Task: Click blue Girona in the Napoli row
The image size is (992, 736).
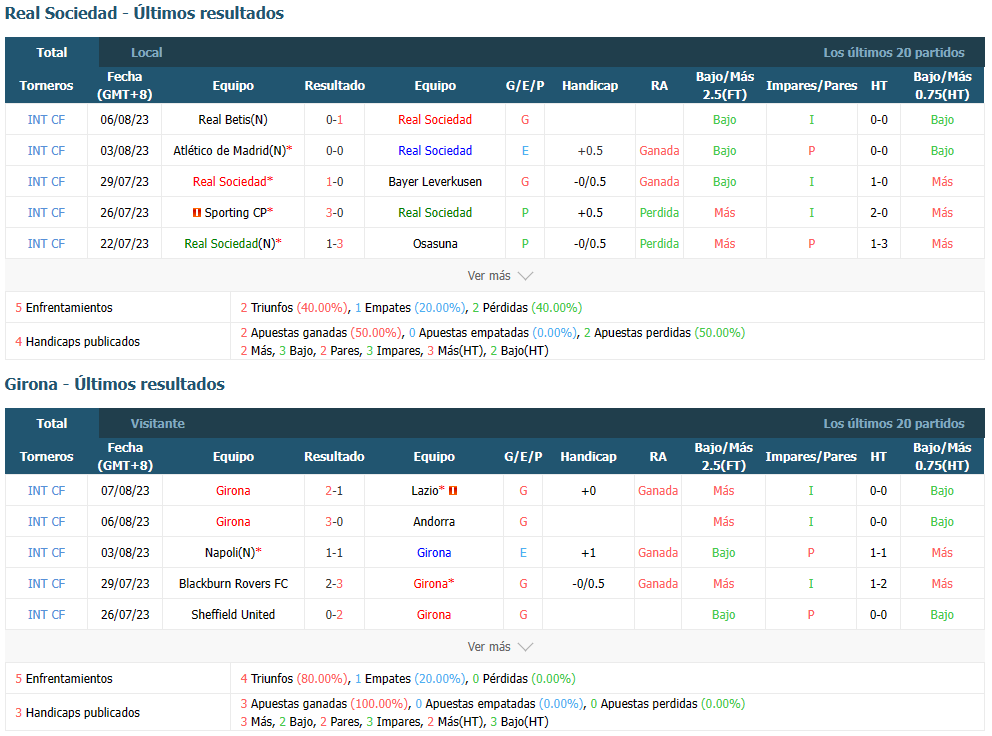Action: pyautogui.click(x=434, y=552)
